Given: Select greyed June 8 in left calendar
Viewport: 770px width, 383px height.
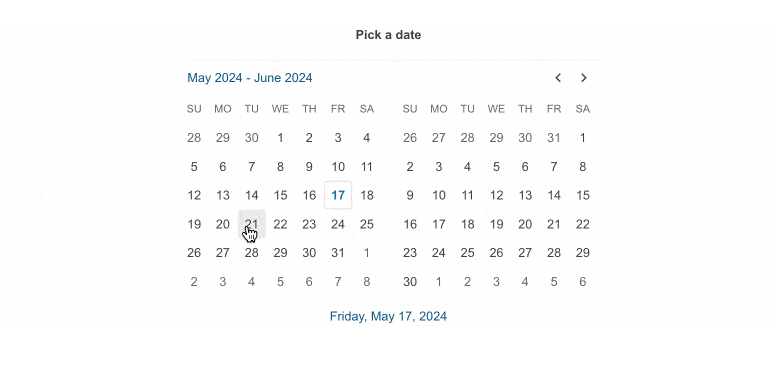Looking at the screenshot, I should 367,282.
